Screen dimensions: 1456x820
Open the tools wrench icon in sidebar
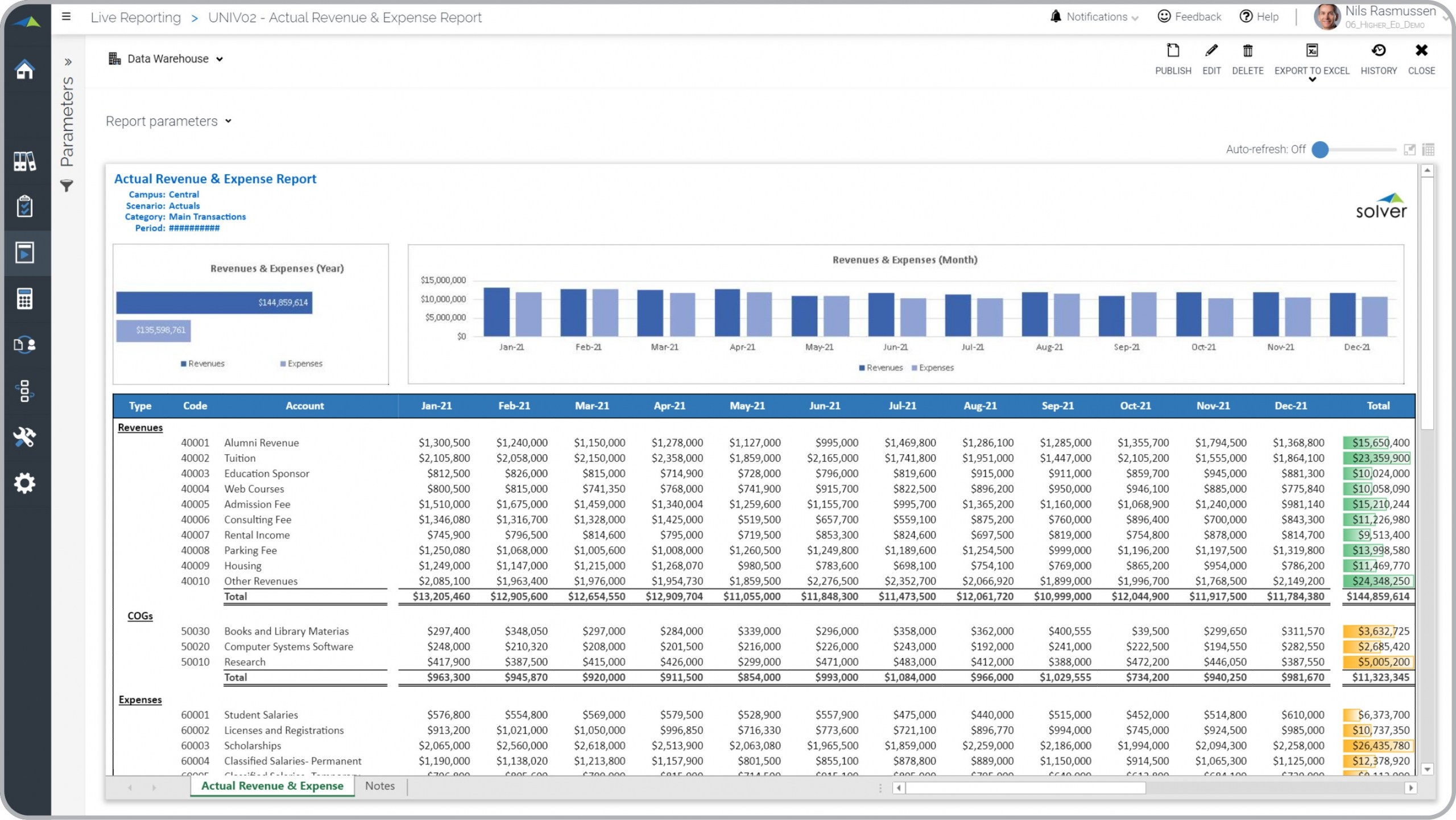24,437
